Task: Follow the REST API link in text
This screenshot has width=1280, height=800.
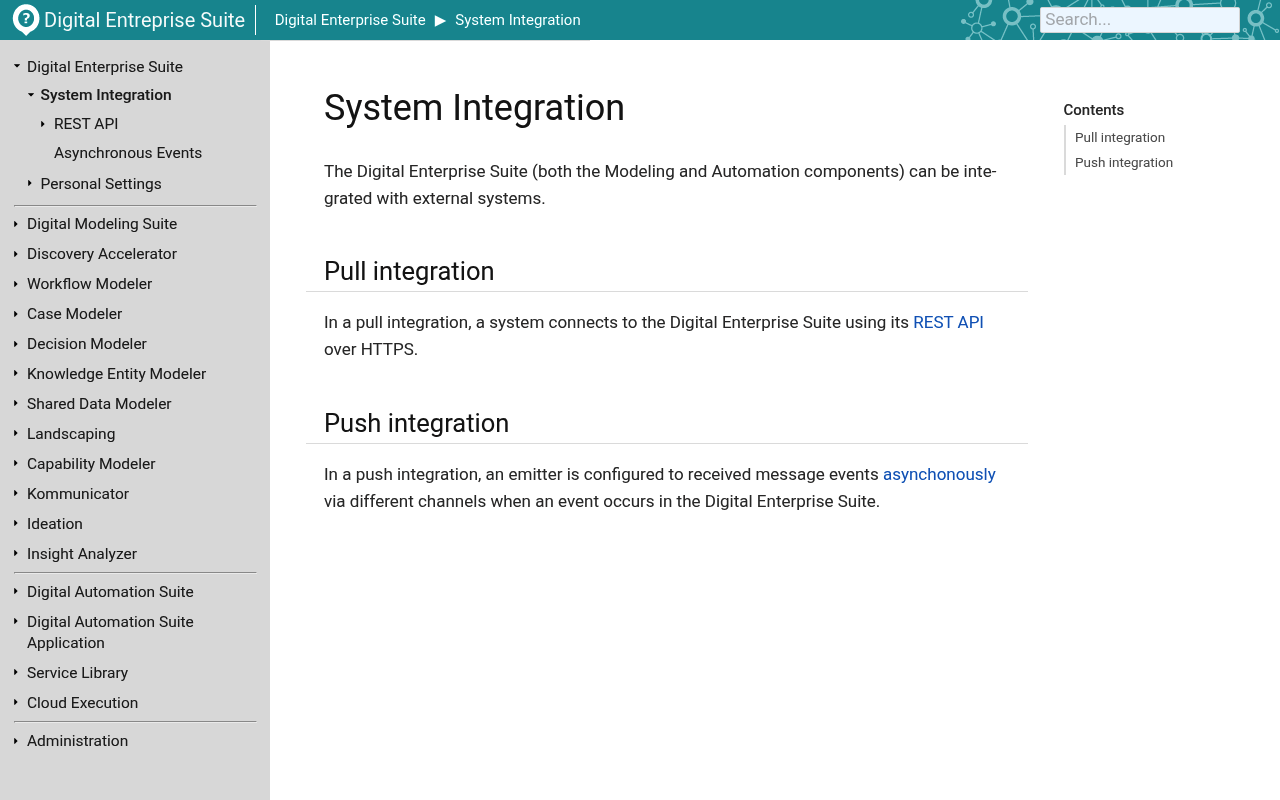Action: (948, 322)
